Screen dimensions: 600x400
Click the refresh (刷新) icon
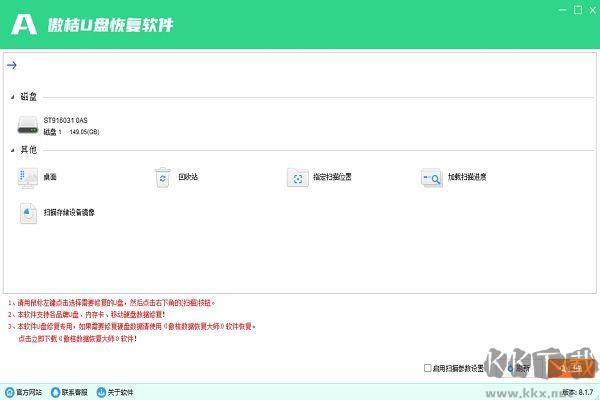[510, 368]
